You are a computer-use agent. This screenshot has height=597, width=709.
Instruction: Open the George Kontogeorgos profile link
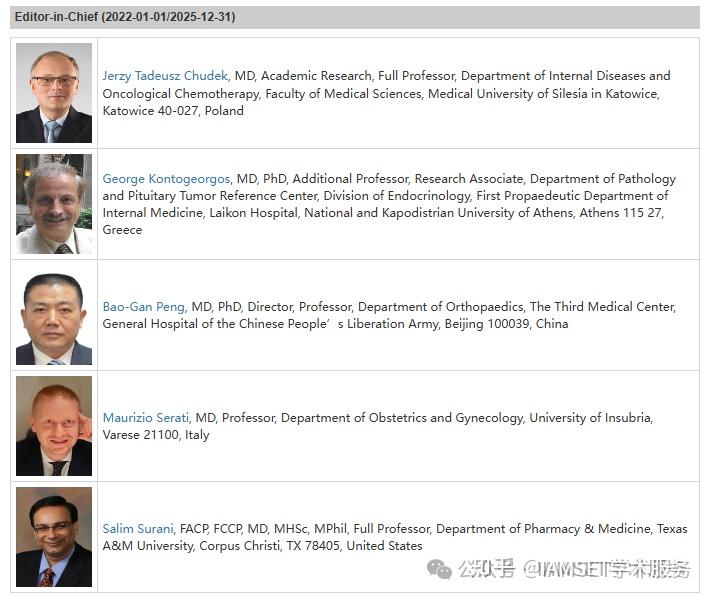point(167,179)
